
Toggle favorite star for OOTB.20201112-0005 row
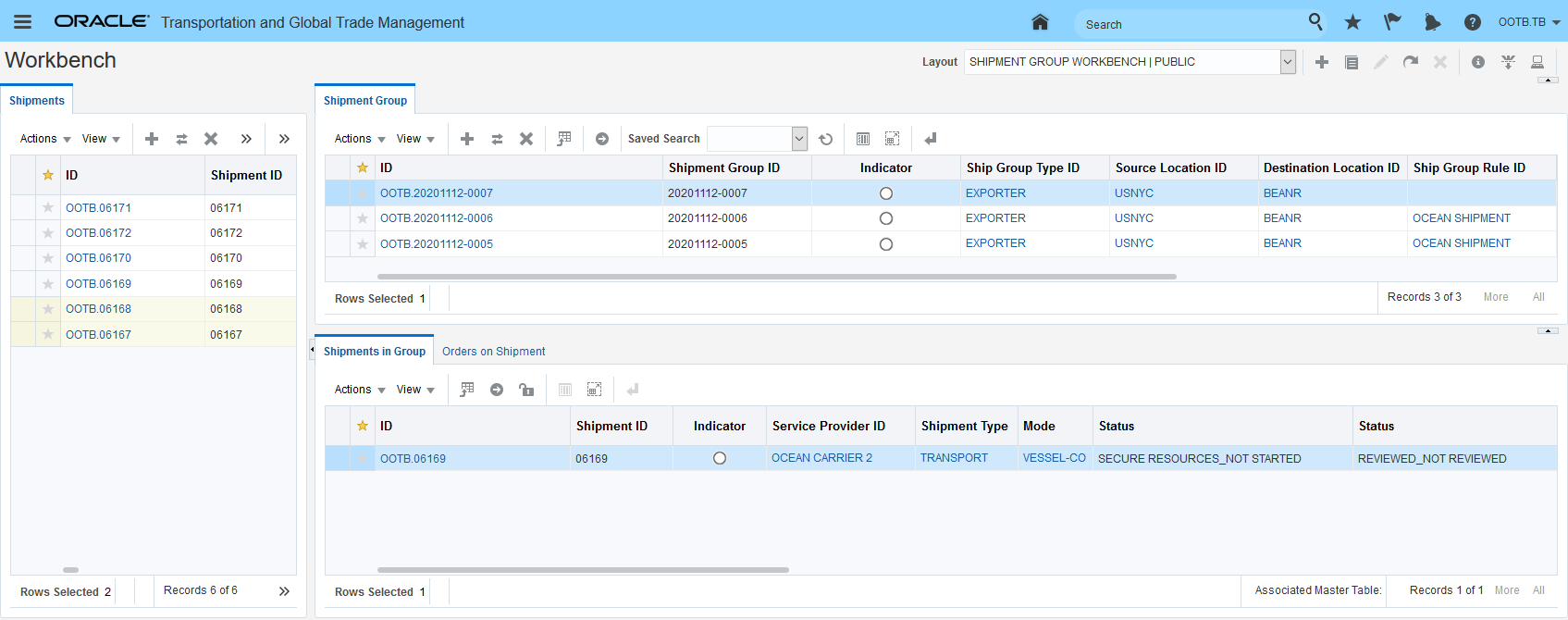(363, 244)
